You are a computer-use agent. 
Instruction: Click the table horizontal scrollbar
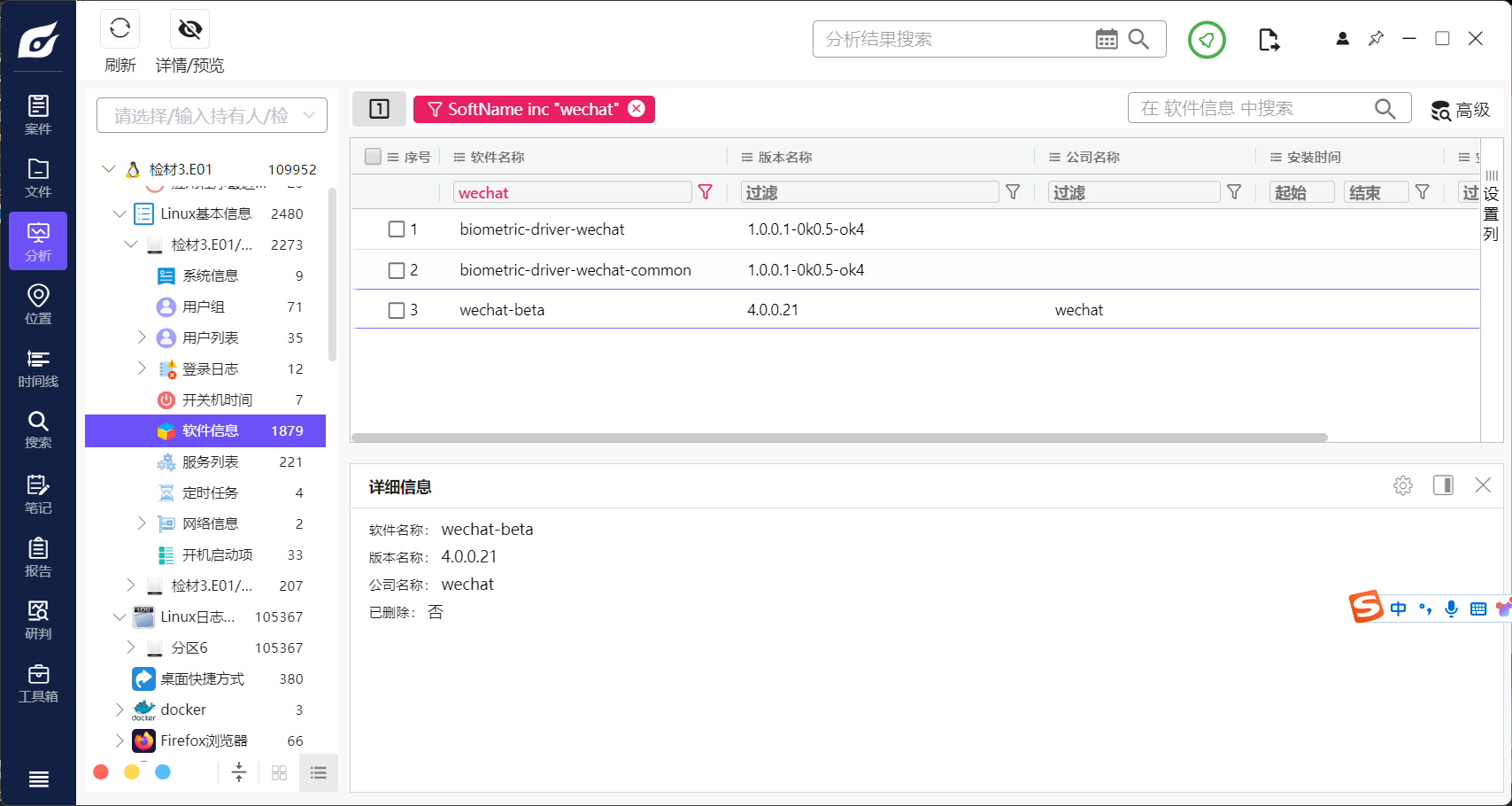(839, 438)
